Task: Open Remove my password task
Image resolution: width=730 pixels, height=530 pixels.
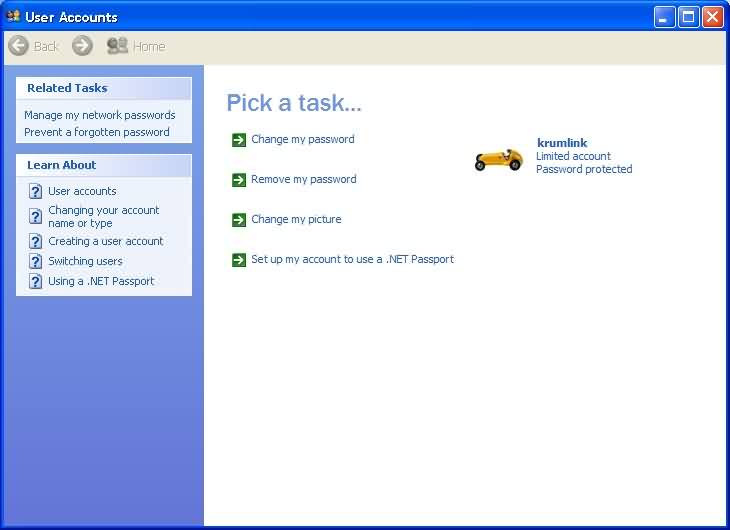Action: [x=304, y=179]
